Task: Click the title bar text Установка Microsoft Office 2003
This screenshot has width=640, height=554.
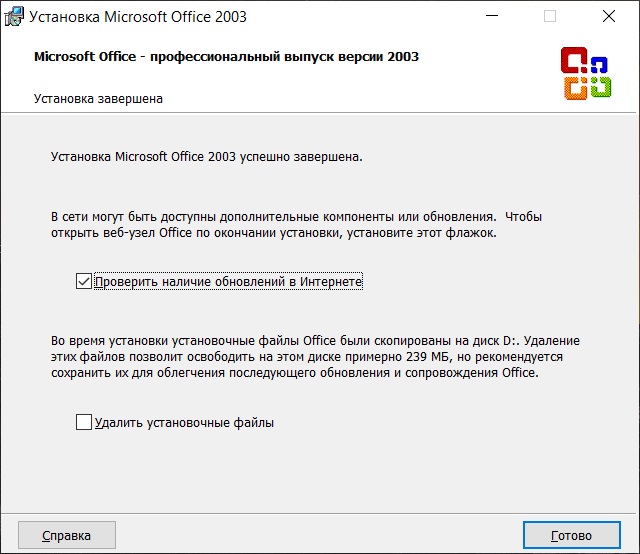Action: pos(138,17)
